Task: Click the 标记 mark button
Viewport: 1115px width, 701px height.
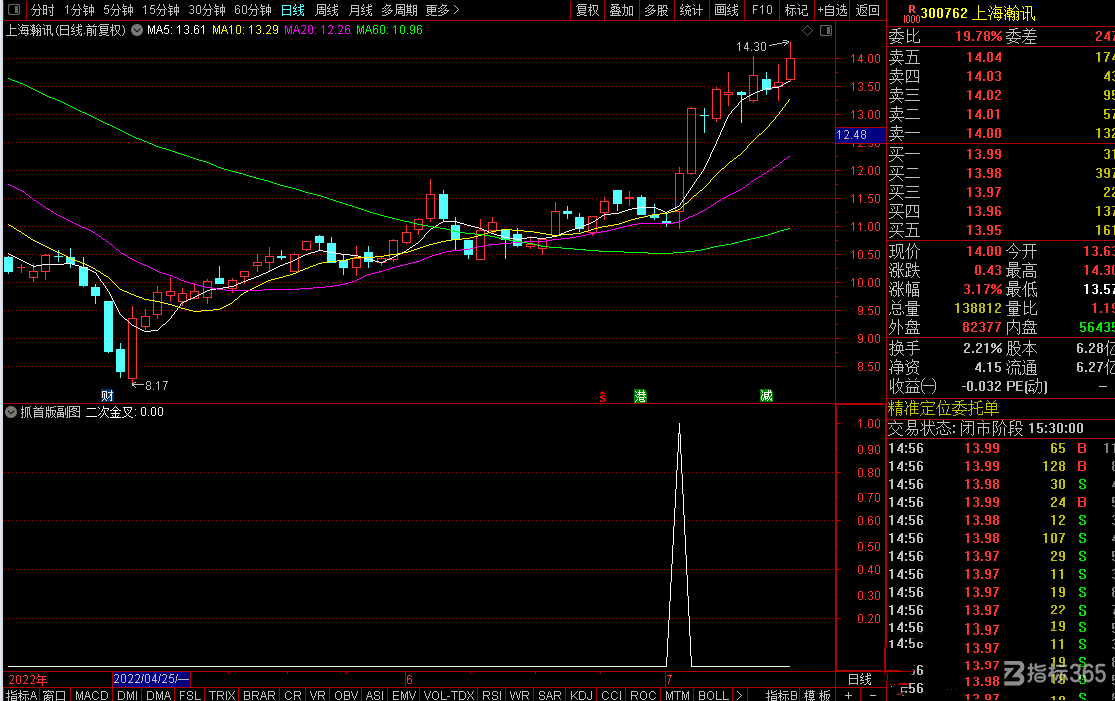Action: [x=796, y=10]
